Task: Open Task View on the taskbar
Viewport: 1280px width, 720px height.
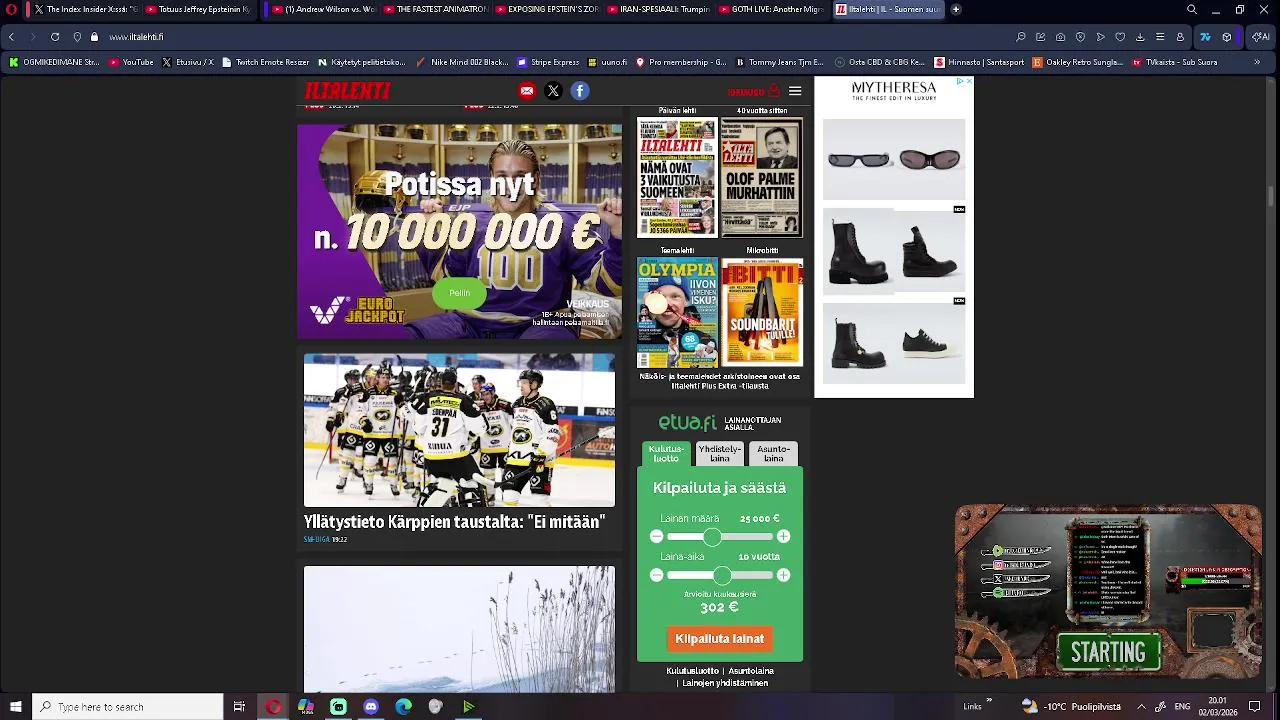Action: pyautogui.click(x=239, y=707)
